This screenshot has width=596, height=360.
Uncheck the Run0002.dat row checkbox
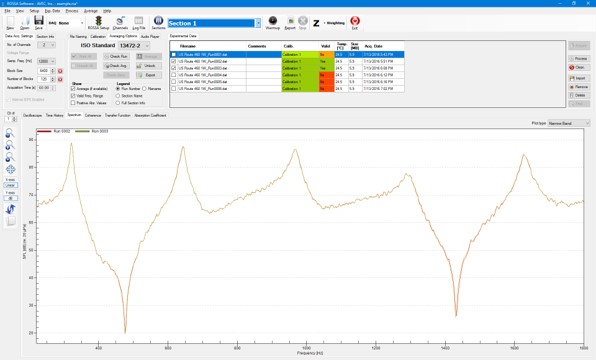pyautogui.click(x=174, y=61)
